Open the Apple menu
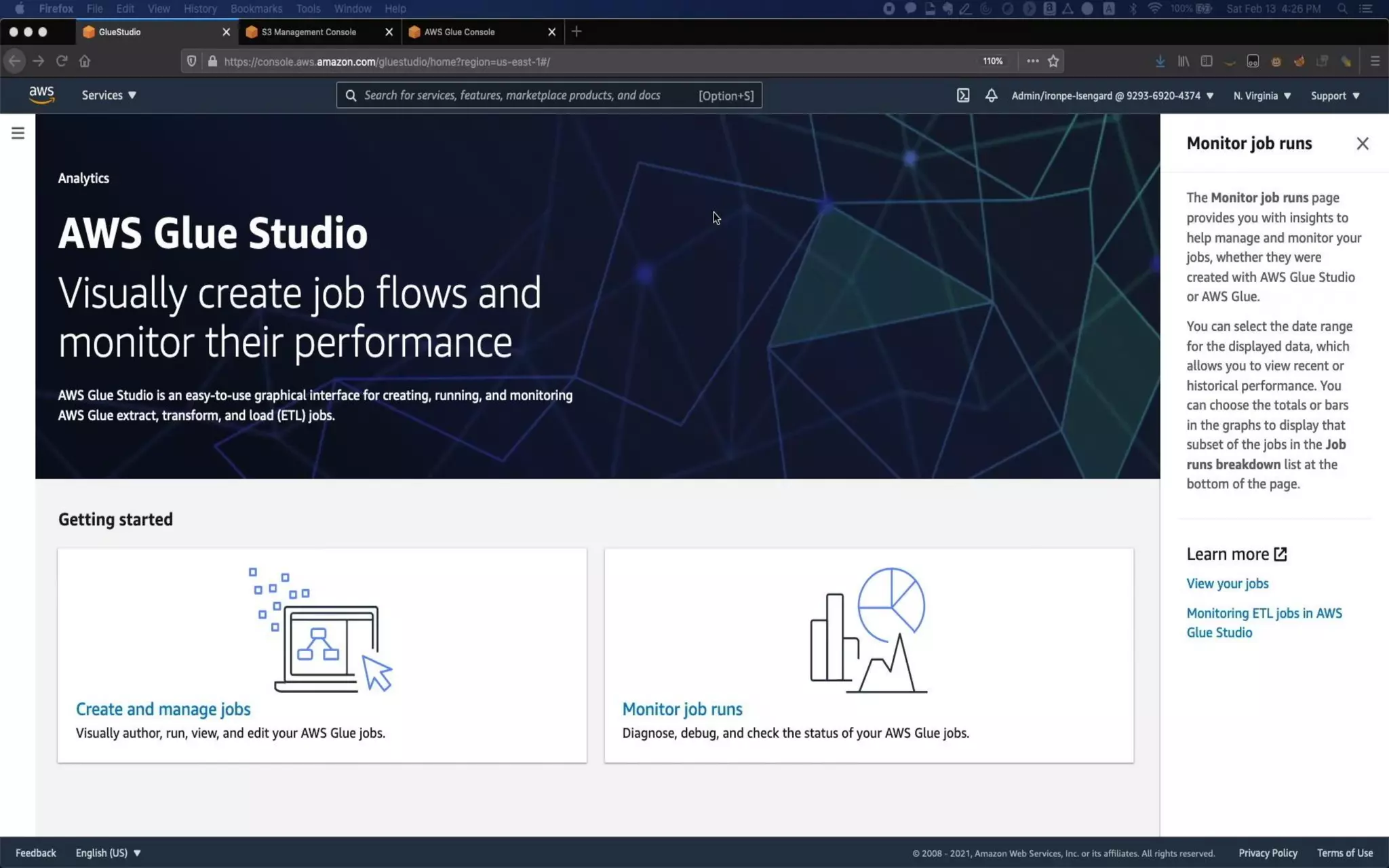This screenshot has height=868, width=1389. click(19, 9)
